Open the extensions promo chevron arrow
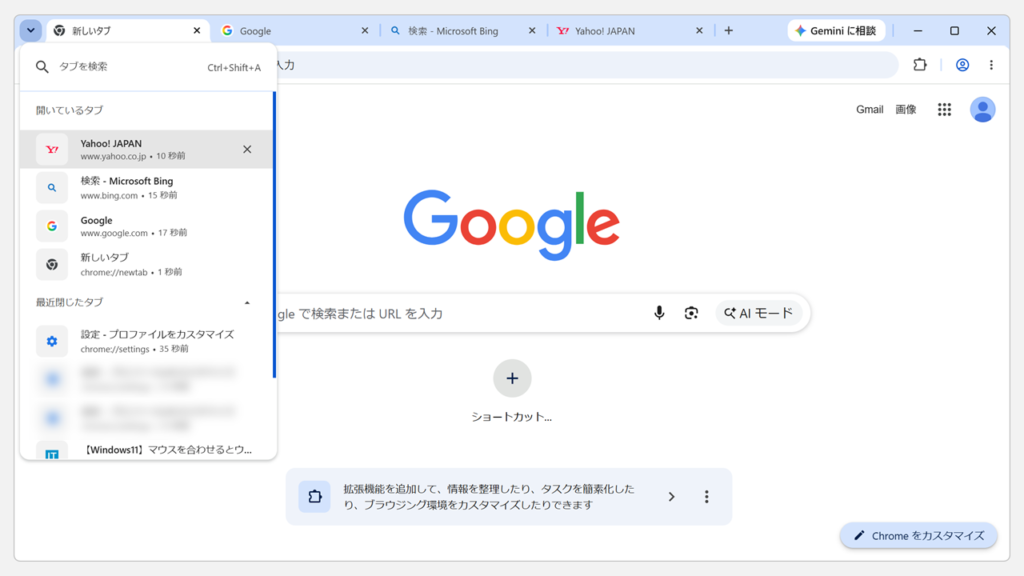The width and height of the screenshot is (1024, 576). point(671,497)
